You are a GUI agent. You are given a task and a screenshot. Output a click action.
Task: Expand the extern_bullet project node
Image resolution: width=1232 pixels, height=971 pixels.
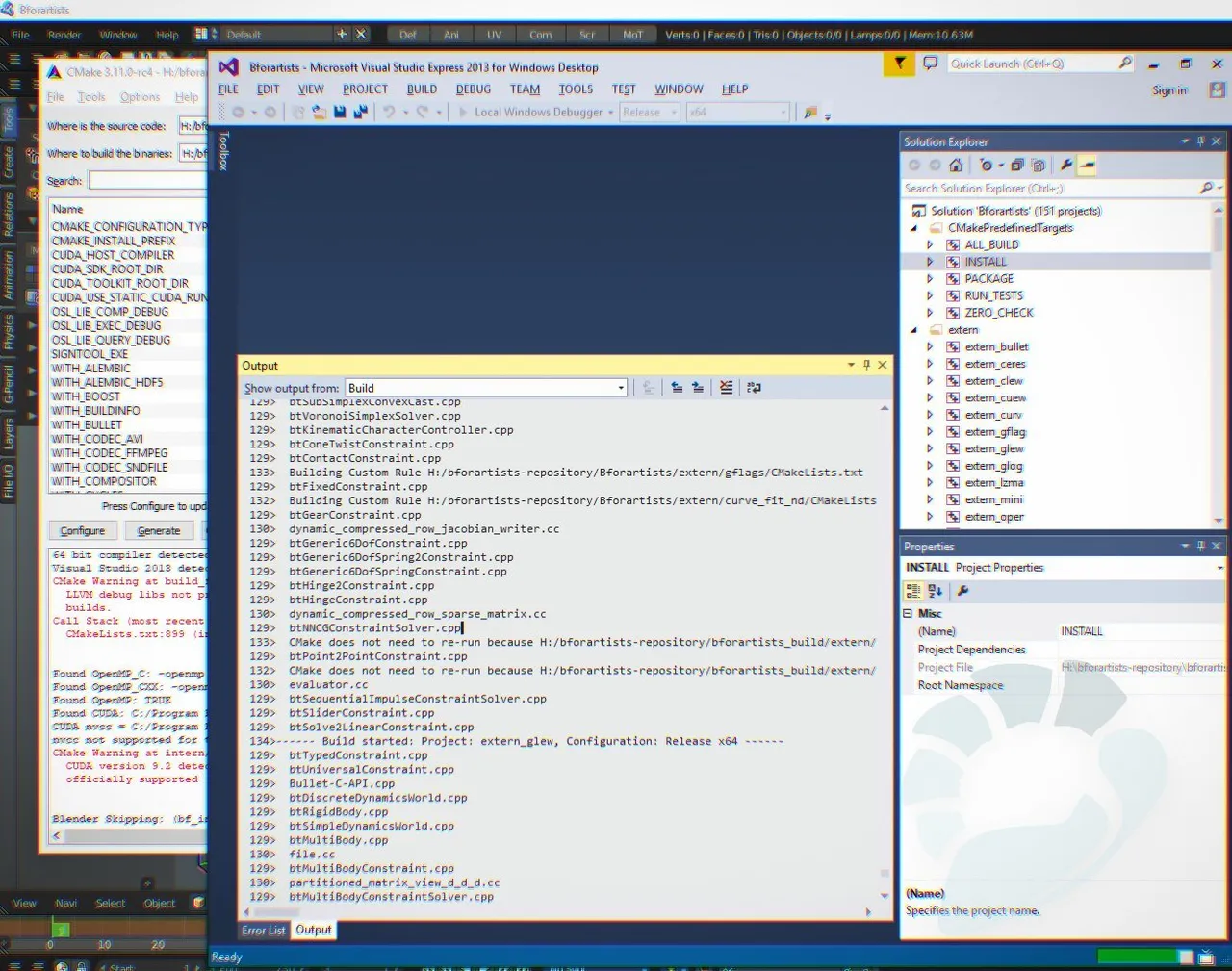coord(930,346)
